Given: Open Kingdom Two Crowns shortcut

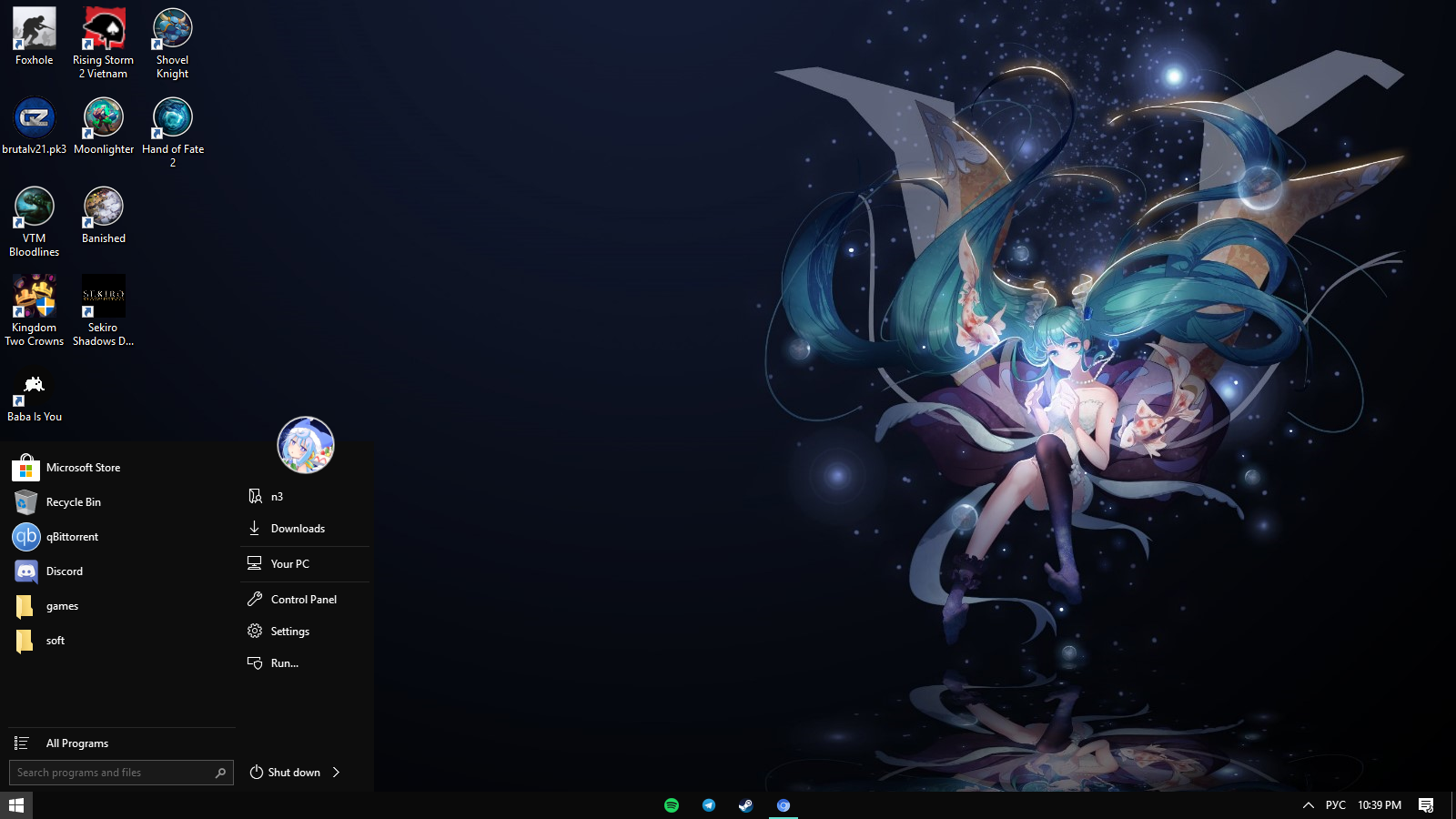Looking at the screenshot, I should (34, 310).
